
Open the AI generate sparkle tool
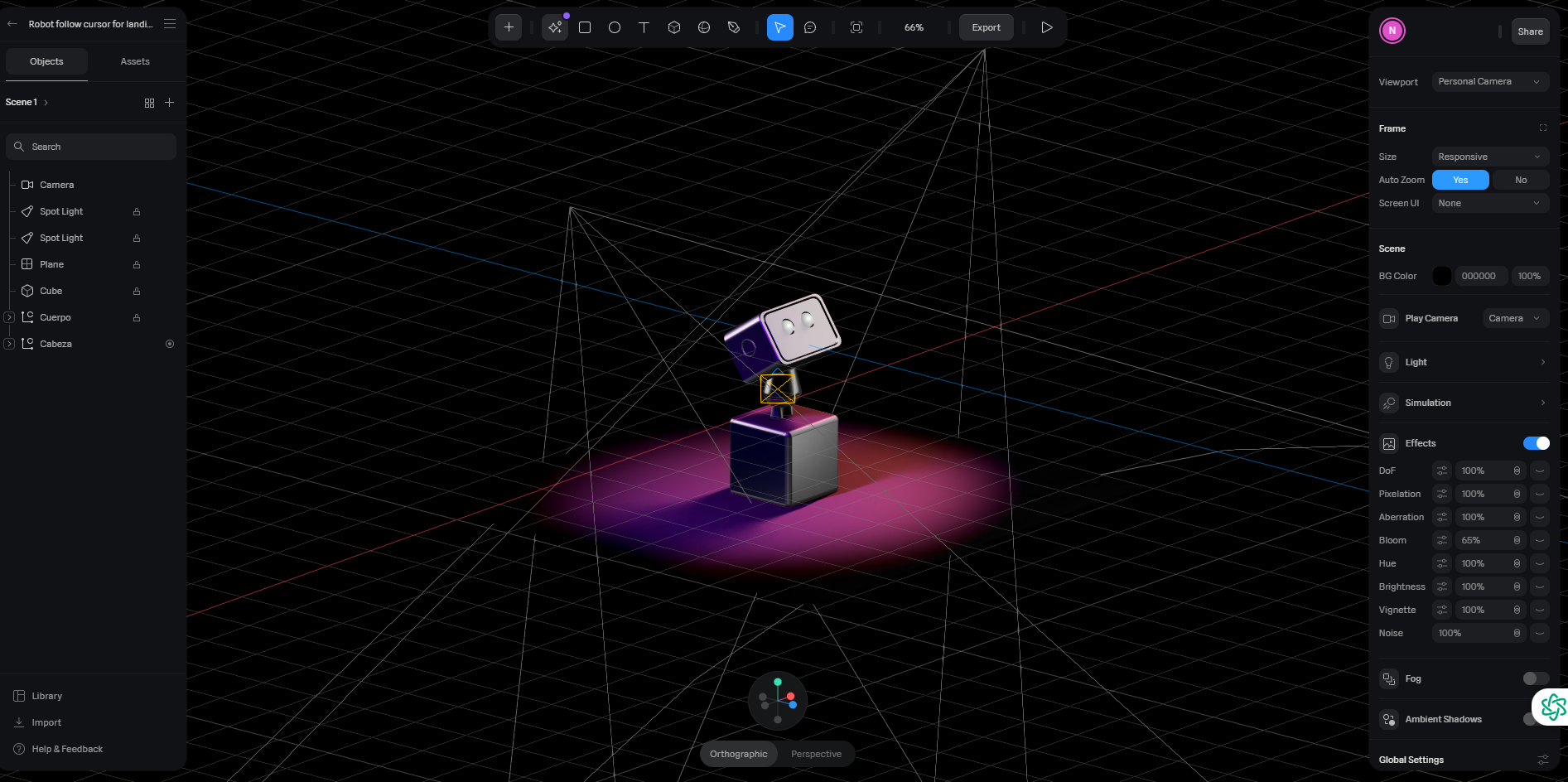click(x=555, y=27)
